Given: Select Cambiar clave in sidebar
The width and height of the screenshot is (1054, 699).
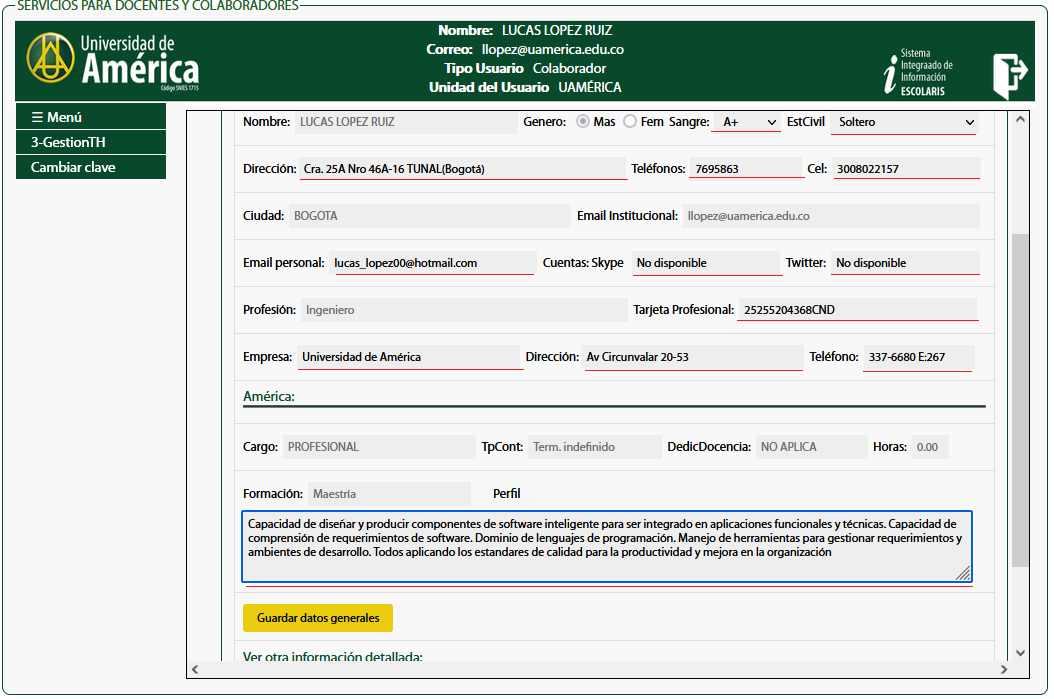Looking at the screenshot, I should 91,167.
